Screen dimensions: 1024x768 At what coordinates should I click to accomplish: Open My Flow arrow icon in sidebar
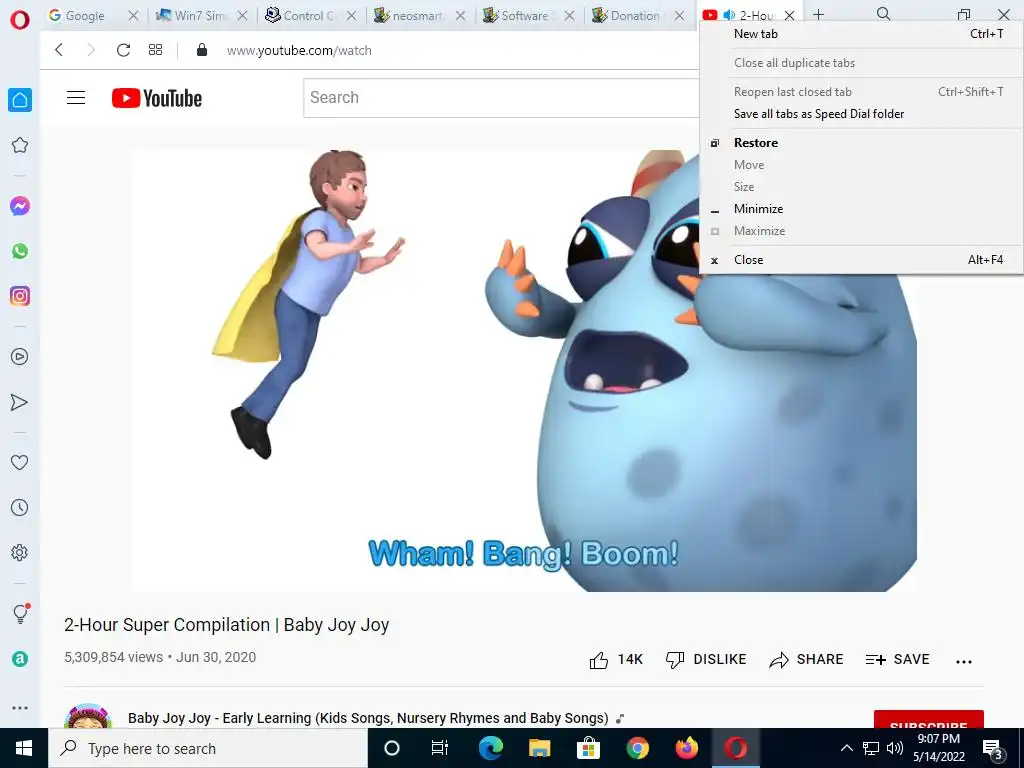pyautogui.click(x=20, y=402)
